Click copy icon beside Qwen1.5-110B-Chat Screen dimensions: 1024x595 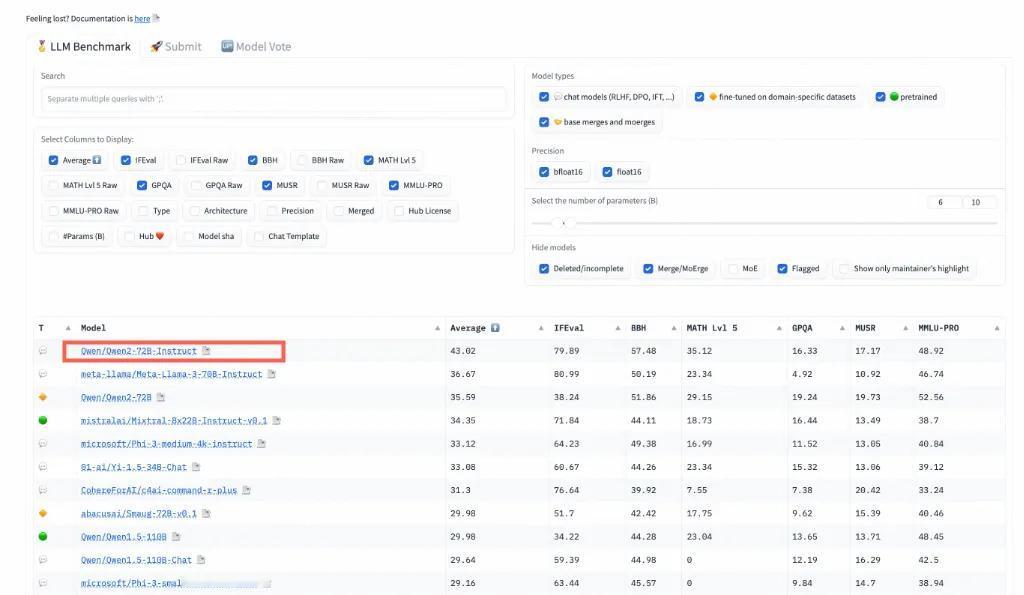[x=201, y=560]
